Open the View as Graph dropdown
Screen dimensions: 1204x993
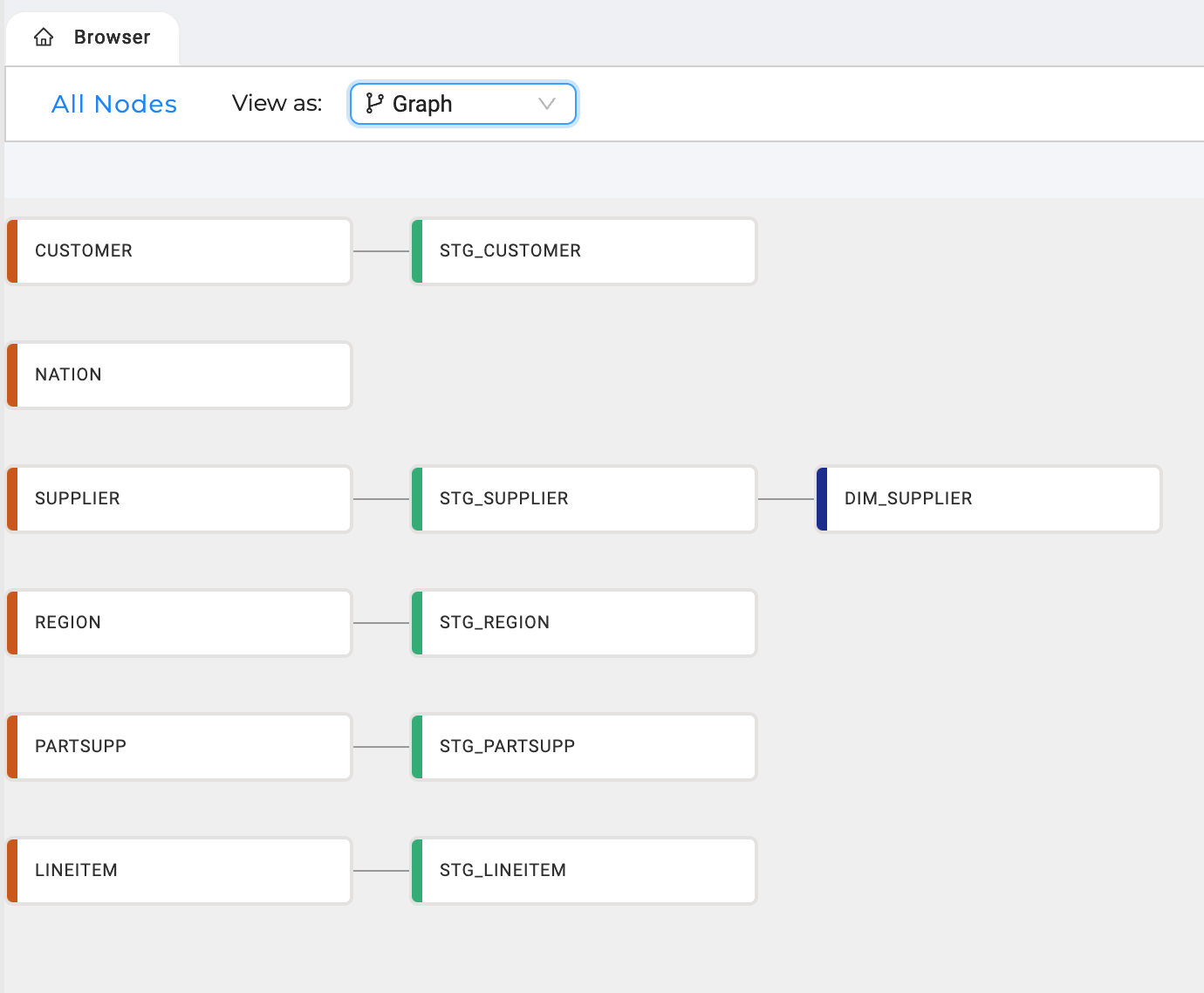tap(462, 104)
